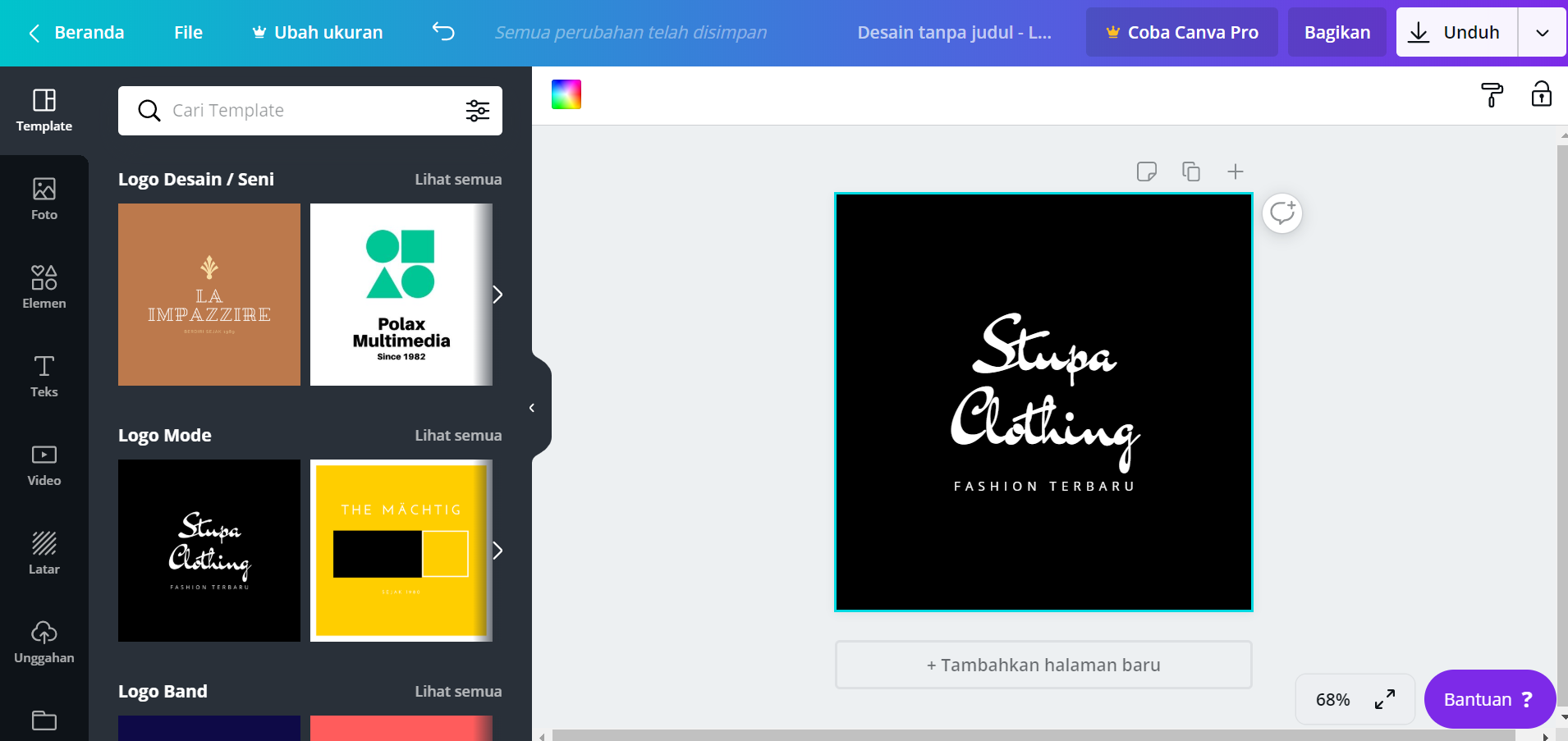Screen dimensions: 1568x741
Task: Select The Mächtig yellow logo template
Action: [401, 551]
